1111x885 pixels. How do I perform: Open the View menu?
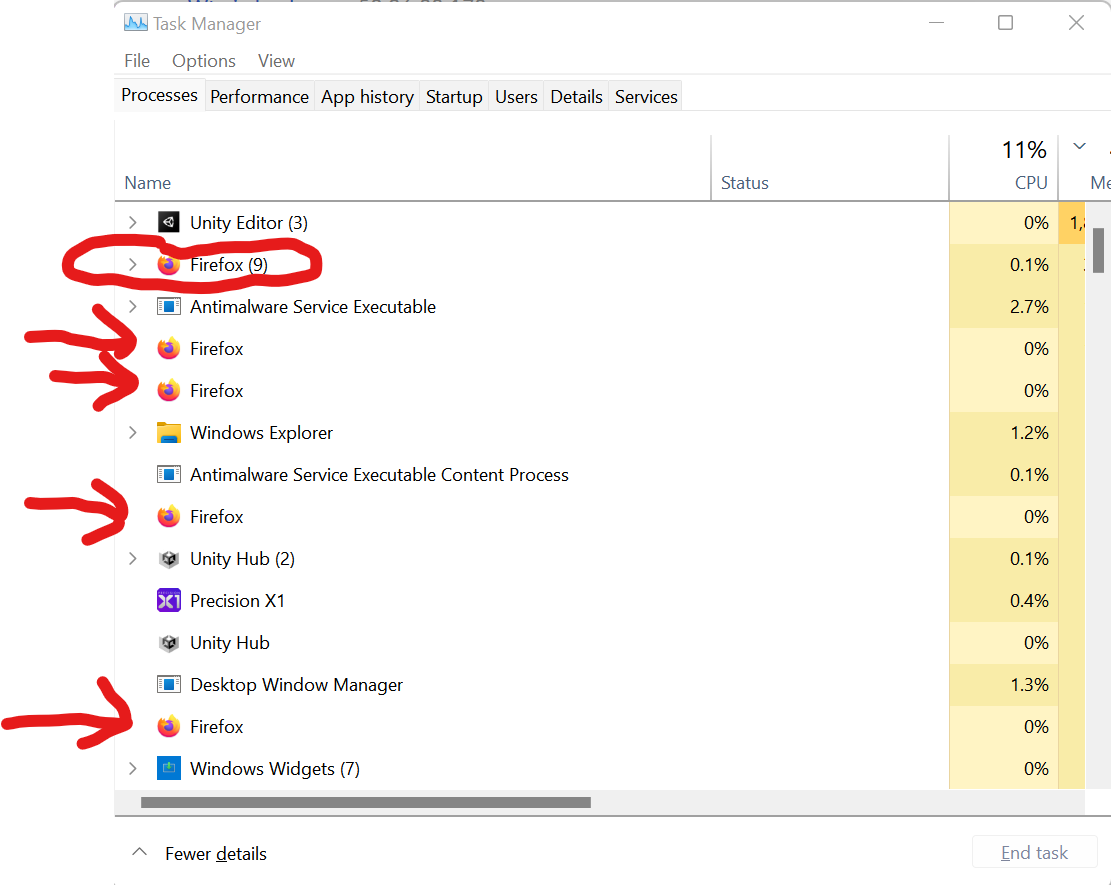pyautogui.click(x=276, y=61)
